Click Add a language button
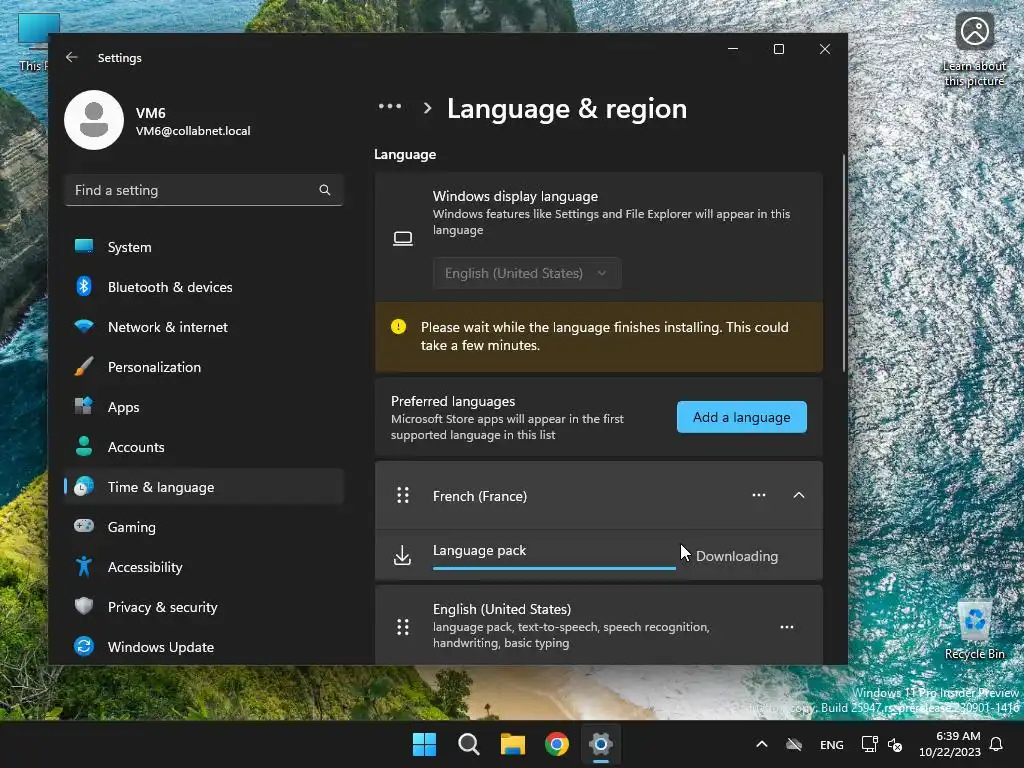 741,417
